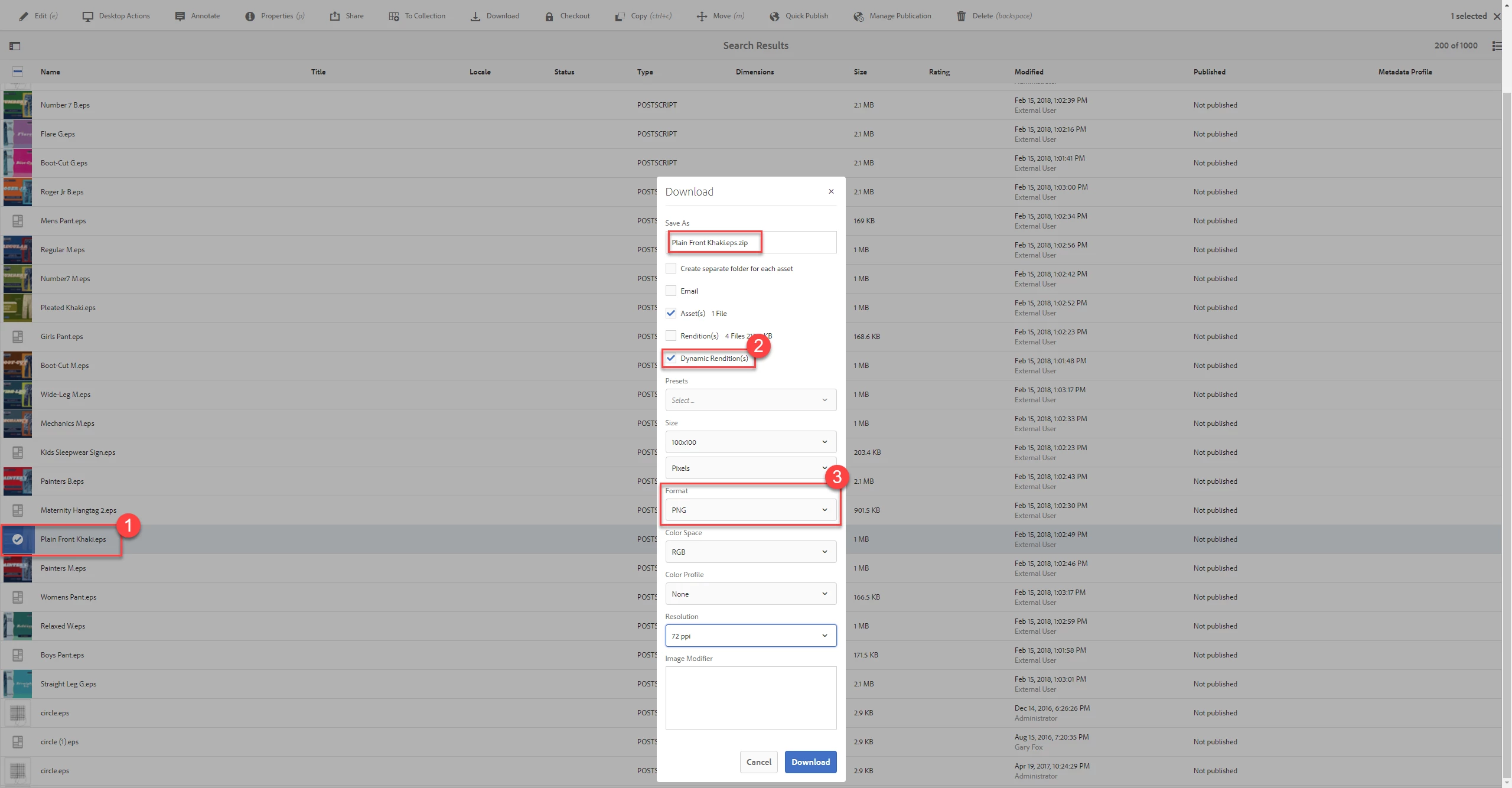Click the Quick Publish globe icon

click(774, 16)
